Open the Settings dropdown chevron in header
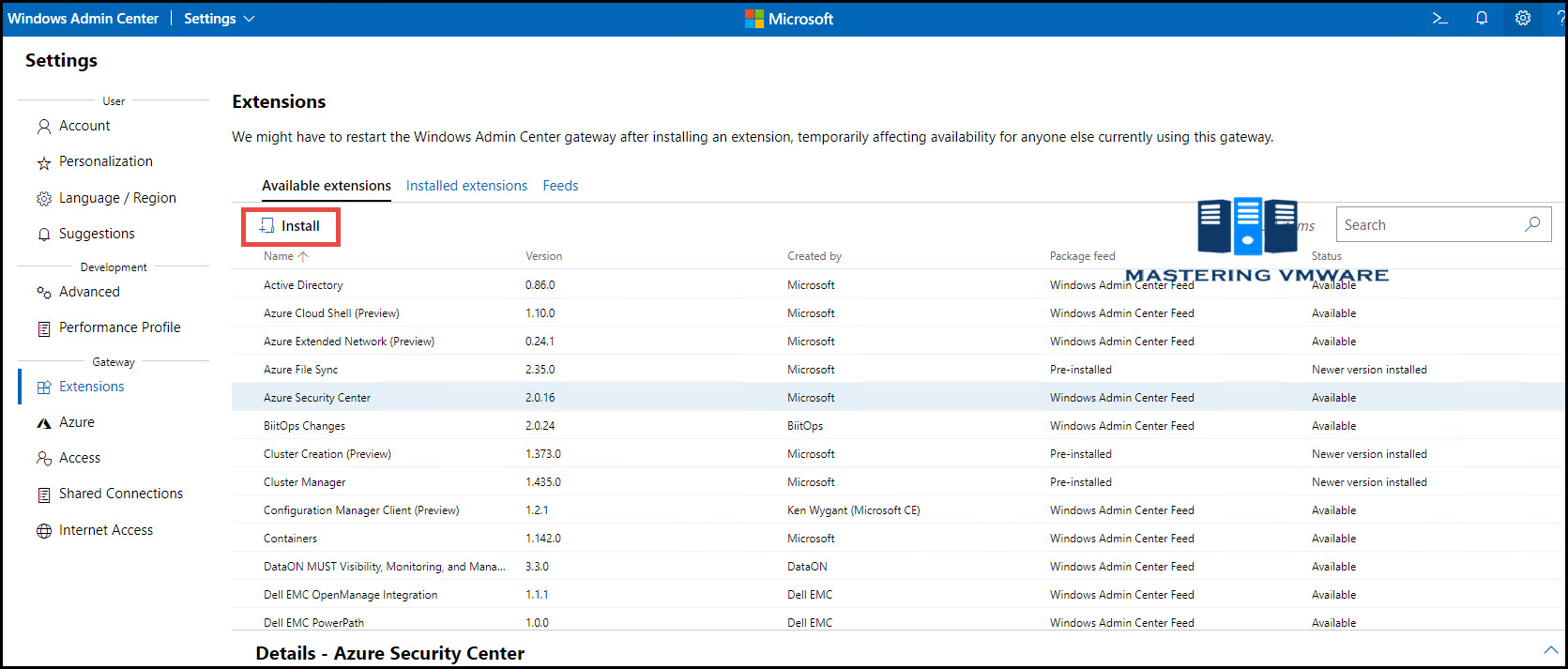The width and height of the screenshot is (1568, 669). [249, 19]
